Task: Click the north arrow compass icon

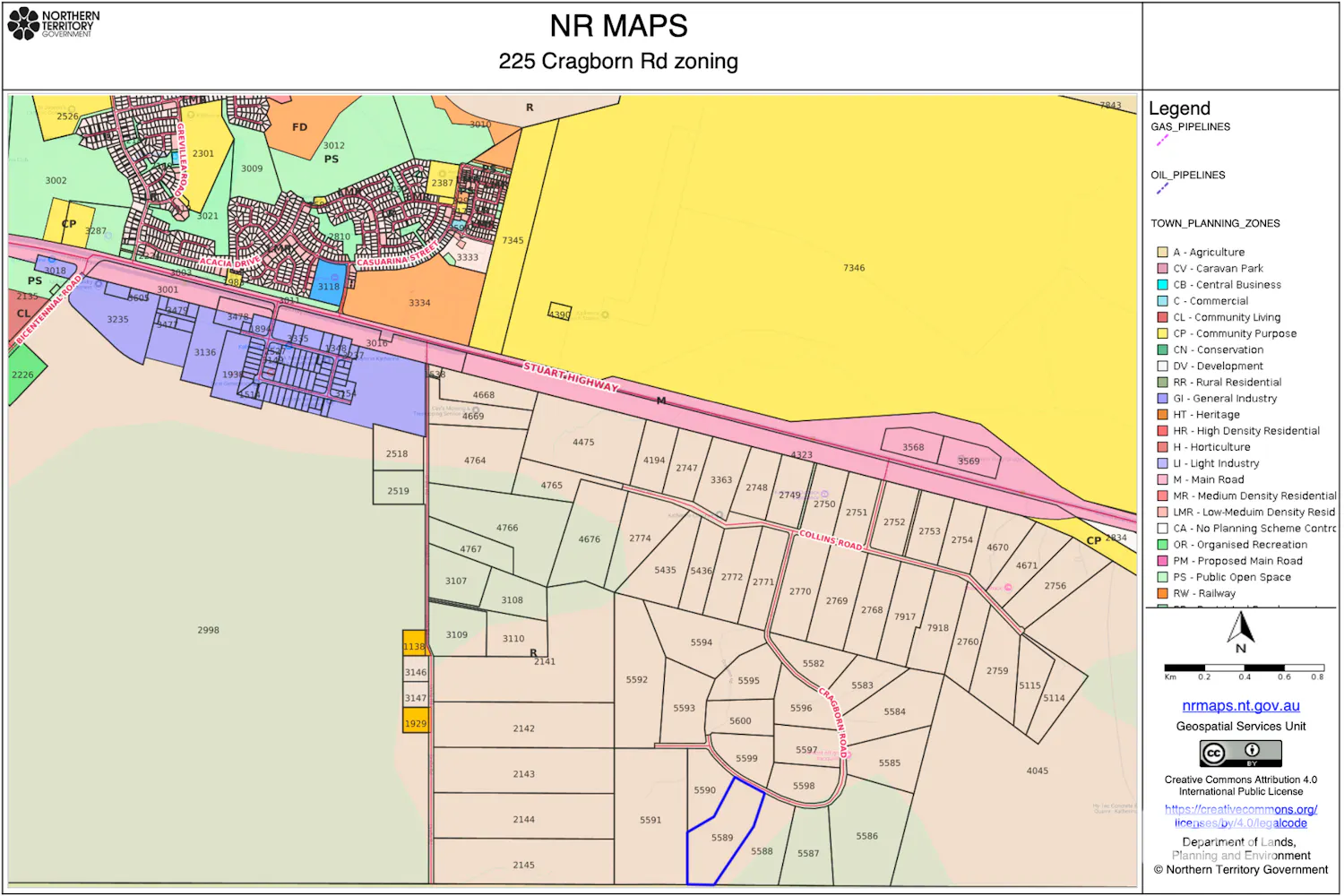Action: pos(1241,632)
